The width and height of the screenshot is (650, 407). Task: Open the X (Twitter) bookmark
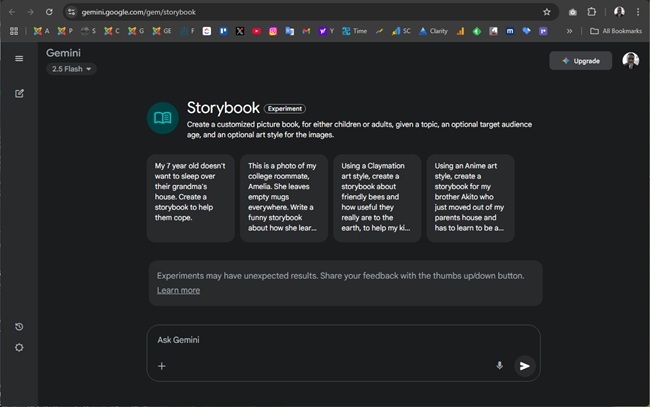click(240, 31)
